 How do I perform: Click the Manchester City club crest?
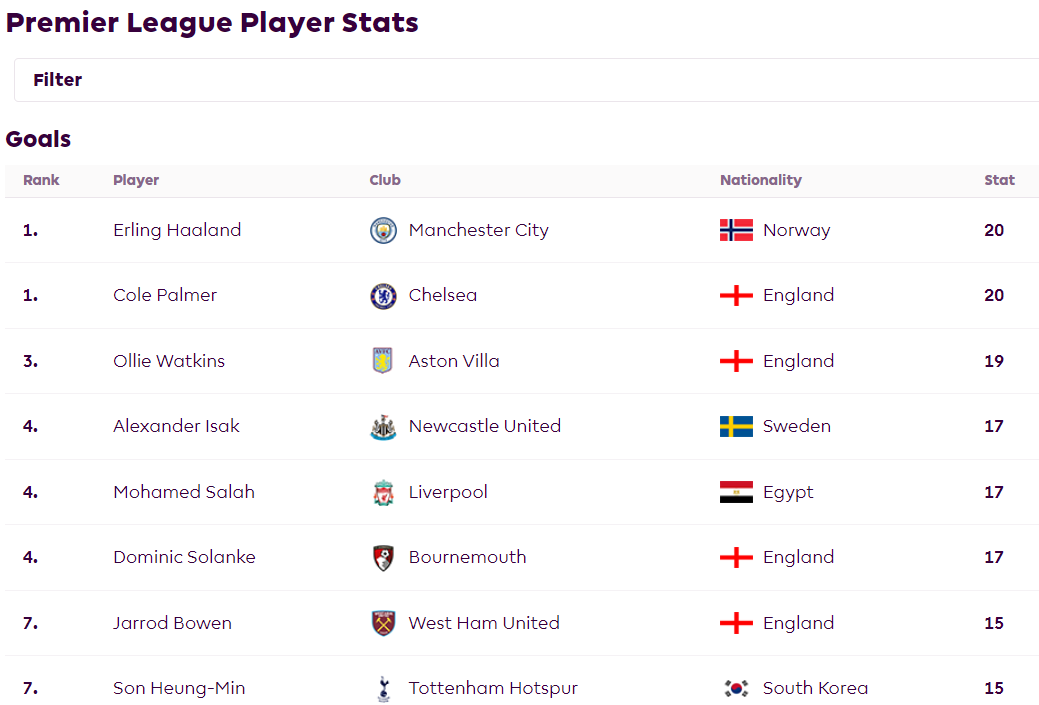click(x=383, y=231)
